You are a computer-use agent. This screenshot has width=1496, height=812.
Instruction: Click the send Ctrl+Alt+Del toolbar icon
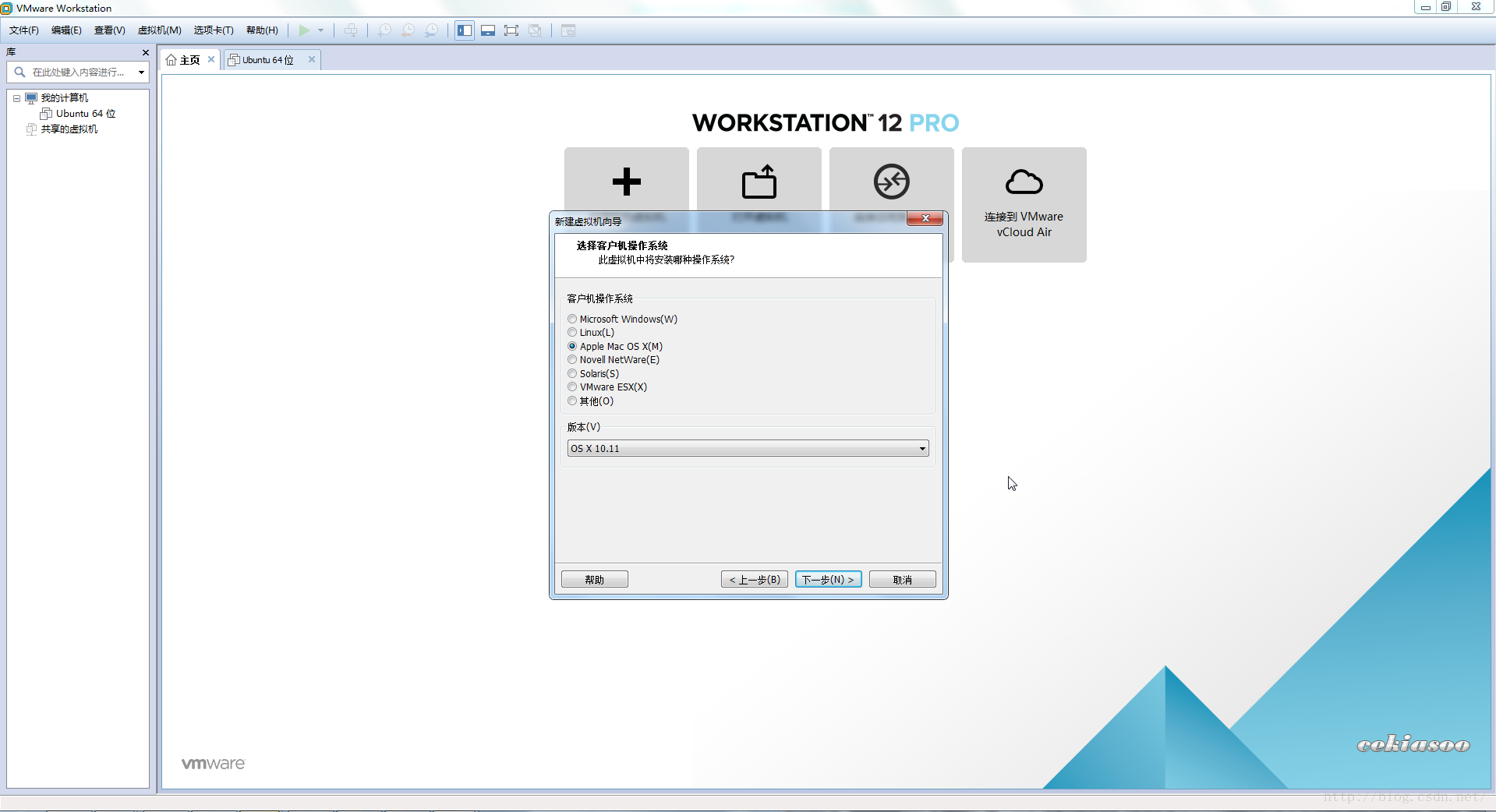pyautogui.click(x=351, y=30)
